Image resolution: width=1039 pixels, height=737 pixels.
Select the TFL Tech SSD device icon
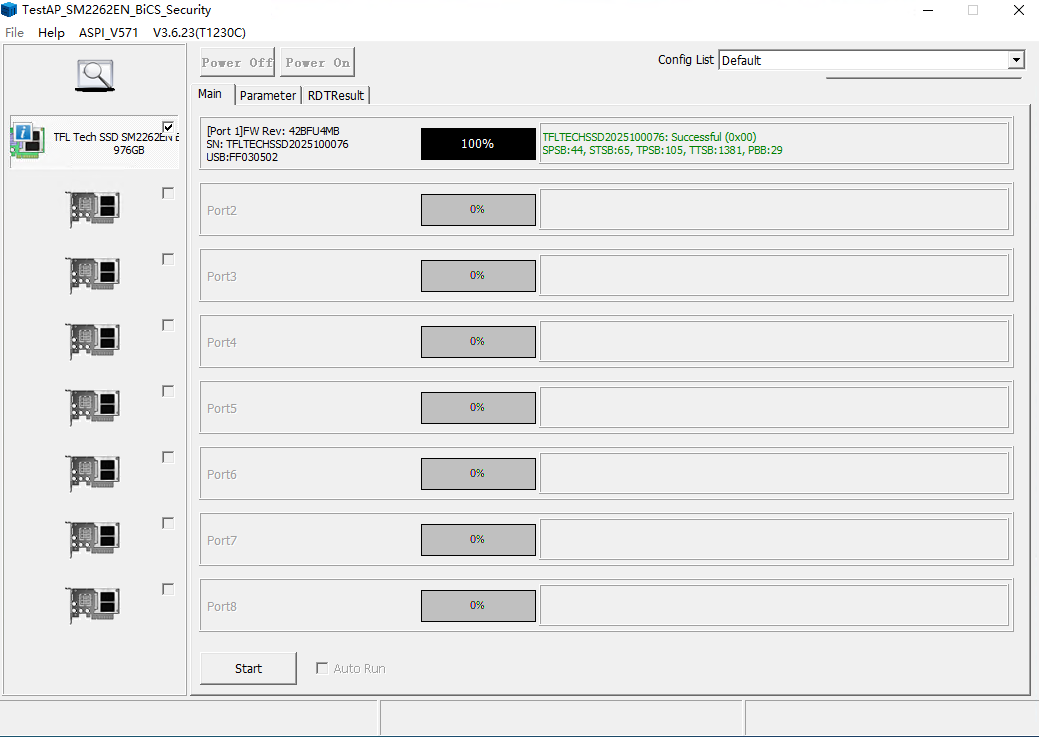click(x=27, y=142)
